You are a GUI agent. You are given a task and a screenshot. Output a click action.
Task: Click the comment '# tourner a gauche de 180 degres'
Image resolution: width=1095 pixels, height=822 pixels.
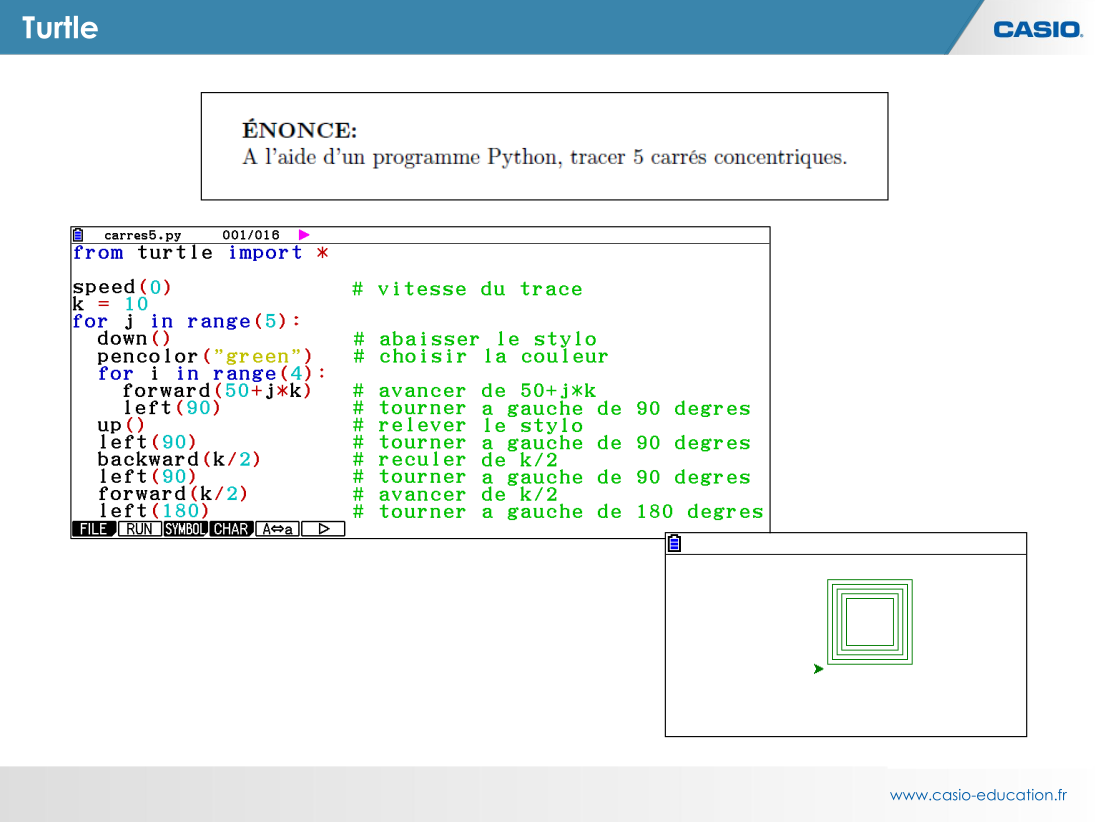[557, 512]
